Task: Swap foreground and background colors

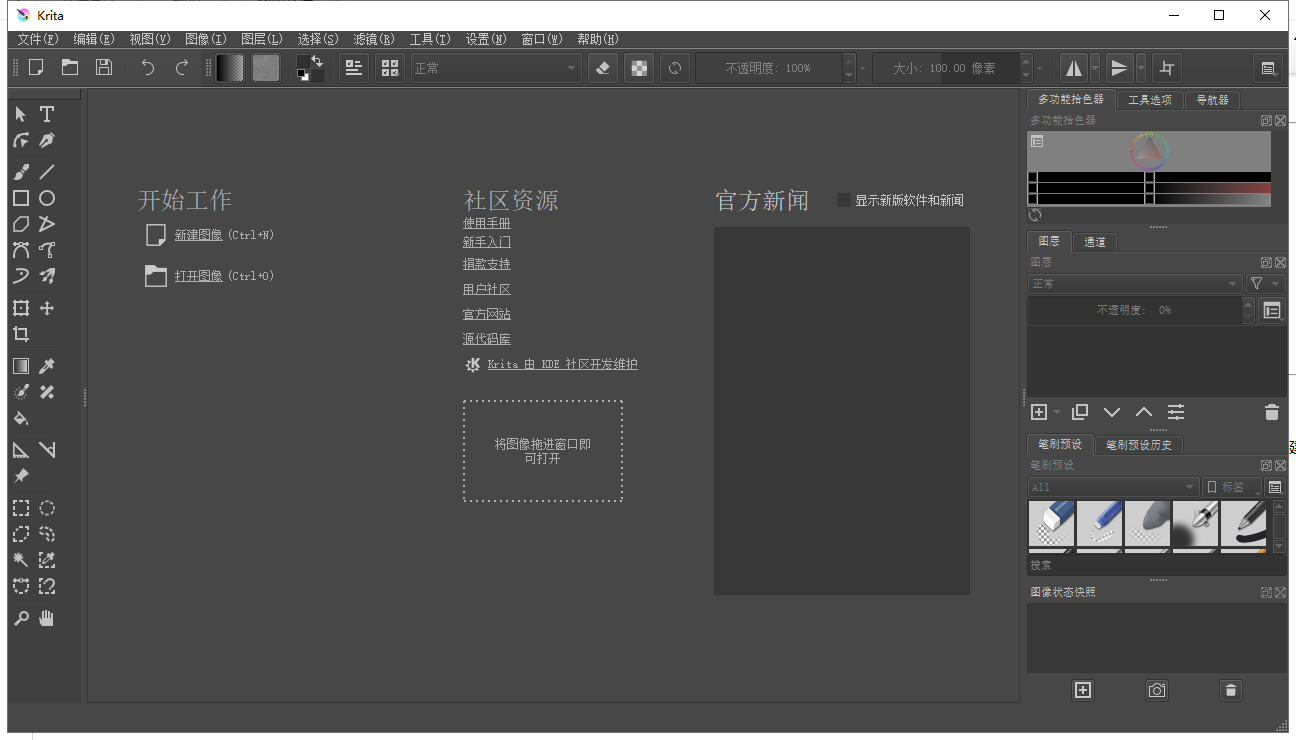Action: point(318,60)
